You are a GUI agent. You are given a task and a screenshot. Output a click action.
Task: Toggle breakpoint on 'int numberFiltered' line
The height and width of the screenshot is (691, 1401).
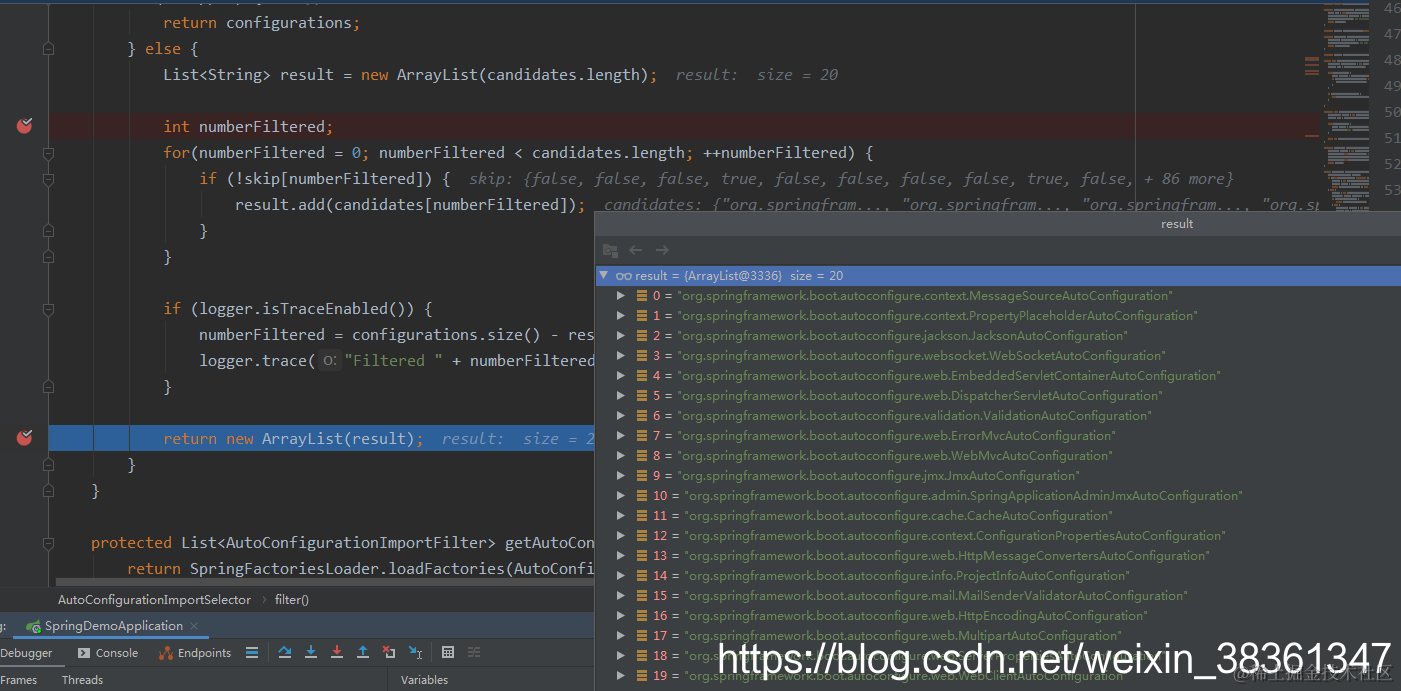click(25, 126)
